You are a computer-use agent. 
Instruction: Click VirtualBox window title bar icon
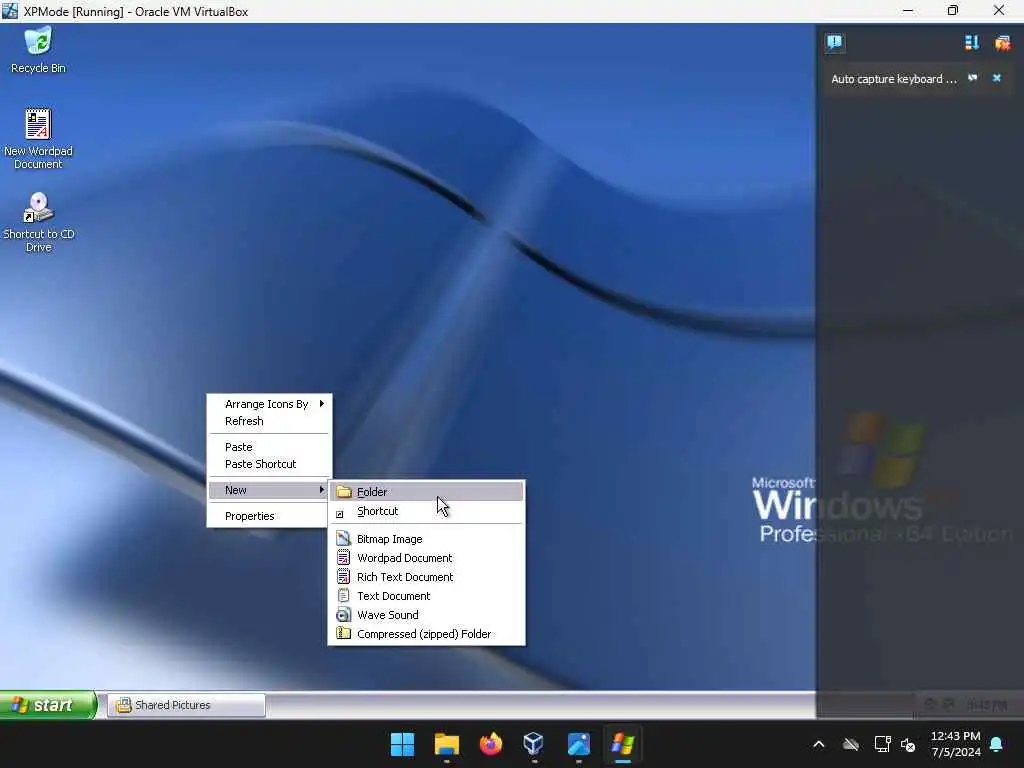(10, 11)
